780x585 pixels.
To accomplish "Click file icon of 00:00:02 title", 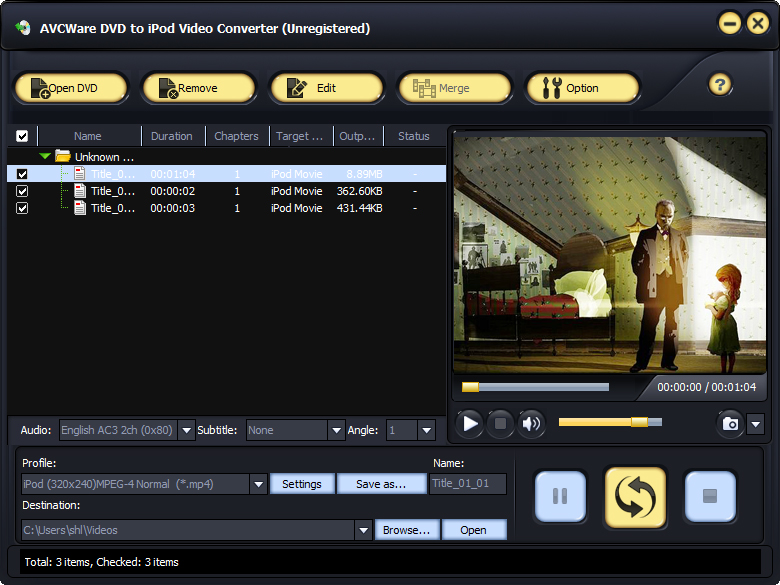I will pyautogui.click(x=80, y=191).
